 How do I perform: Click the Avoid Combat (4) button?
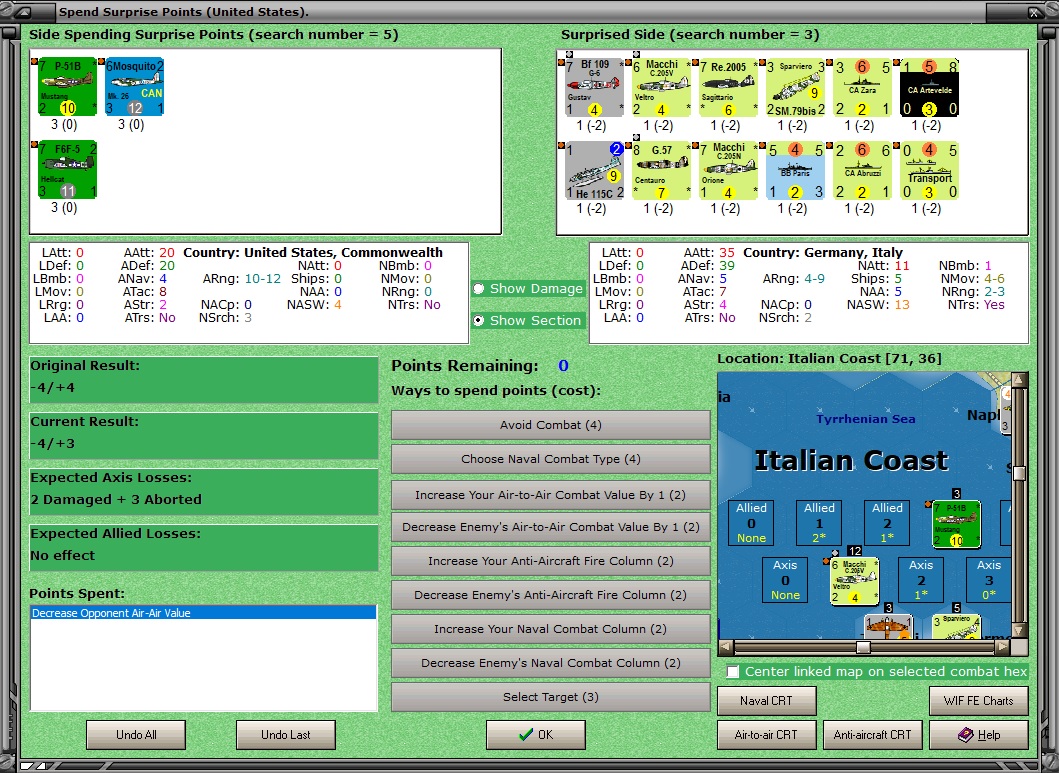pyautogui.click(x=550, y=425)
